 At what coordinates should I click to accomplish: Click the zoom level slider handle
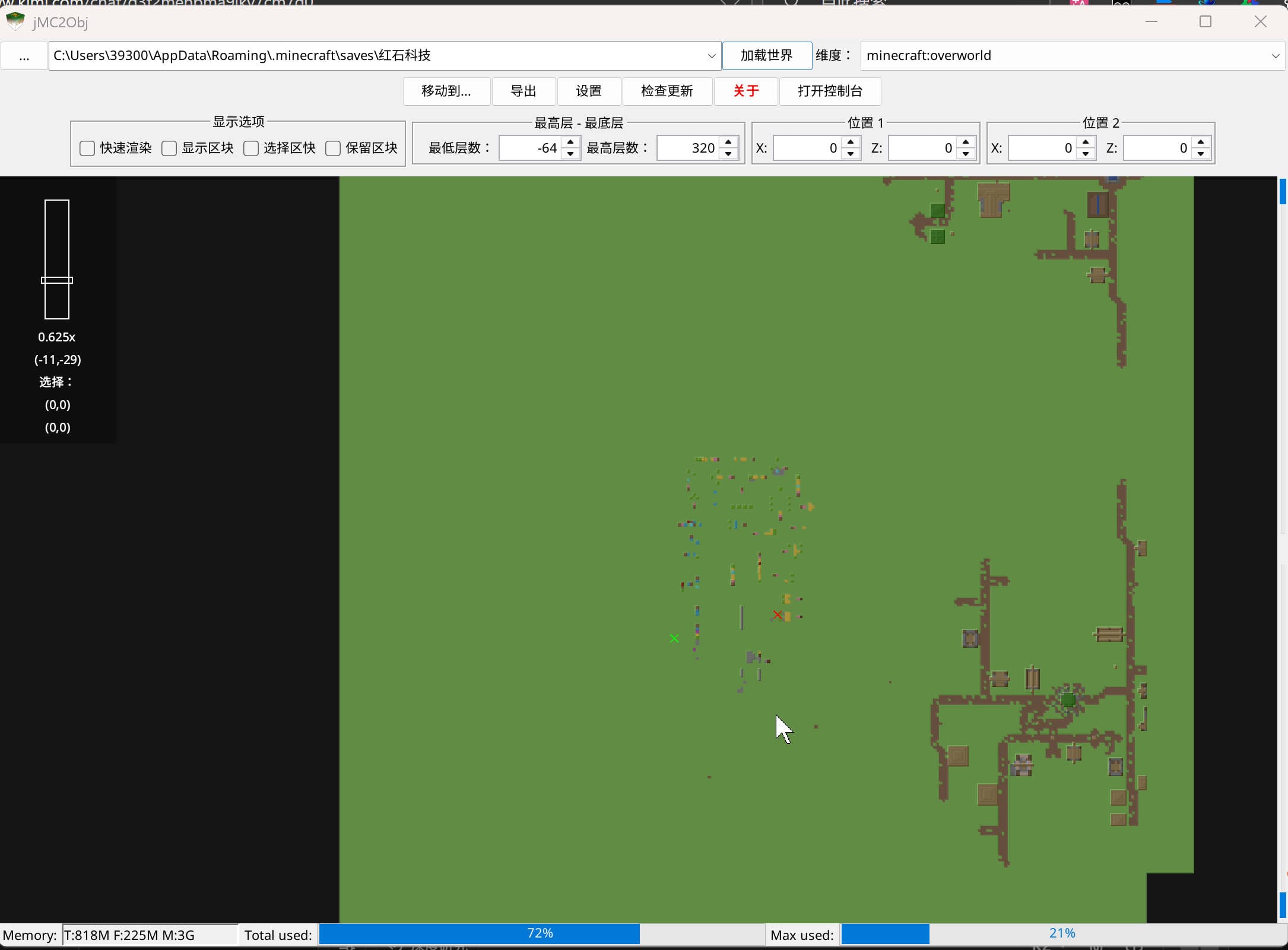point(57,280)
